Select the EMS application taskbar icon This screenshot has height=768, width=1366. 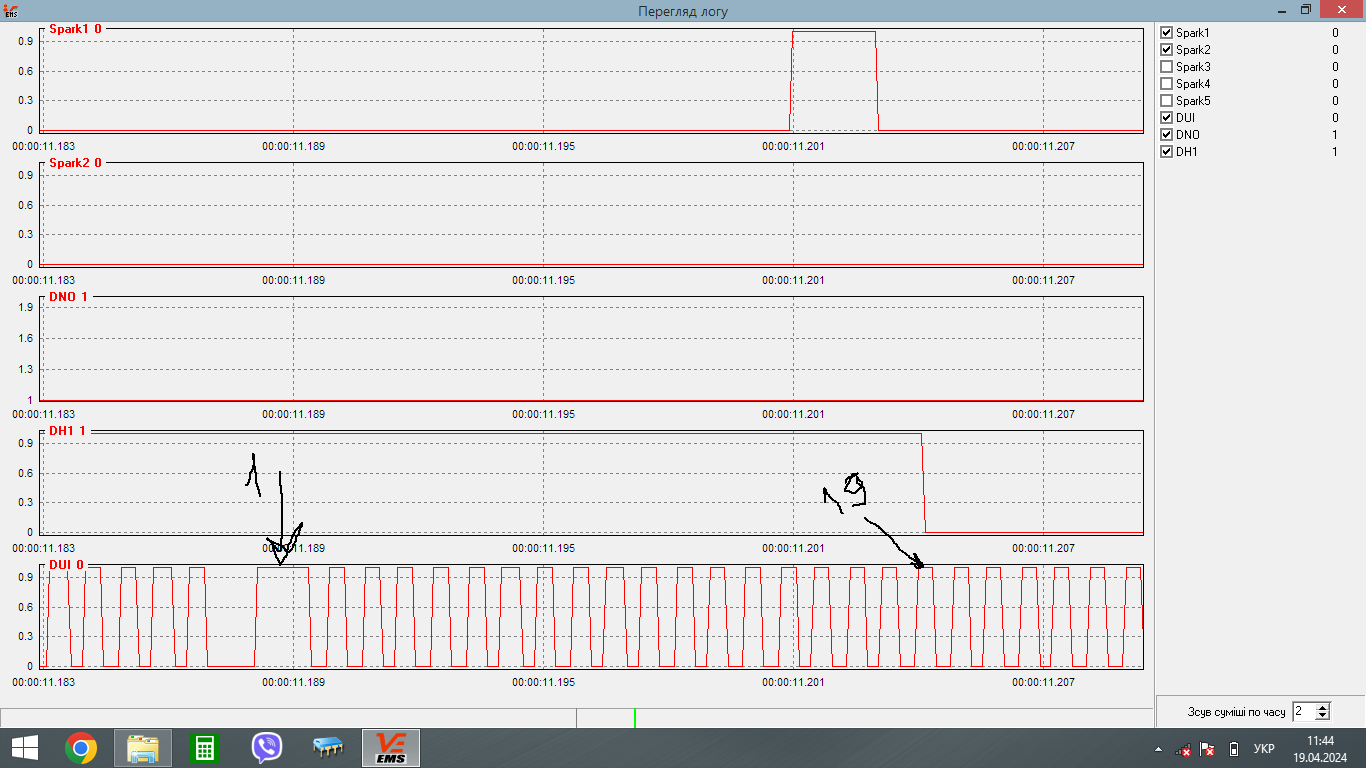click(390, 748)
